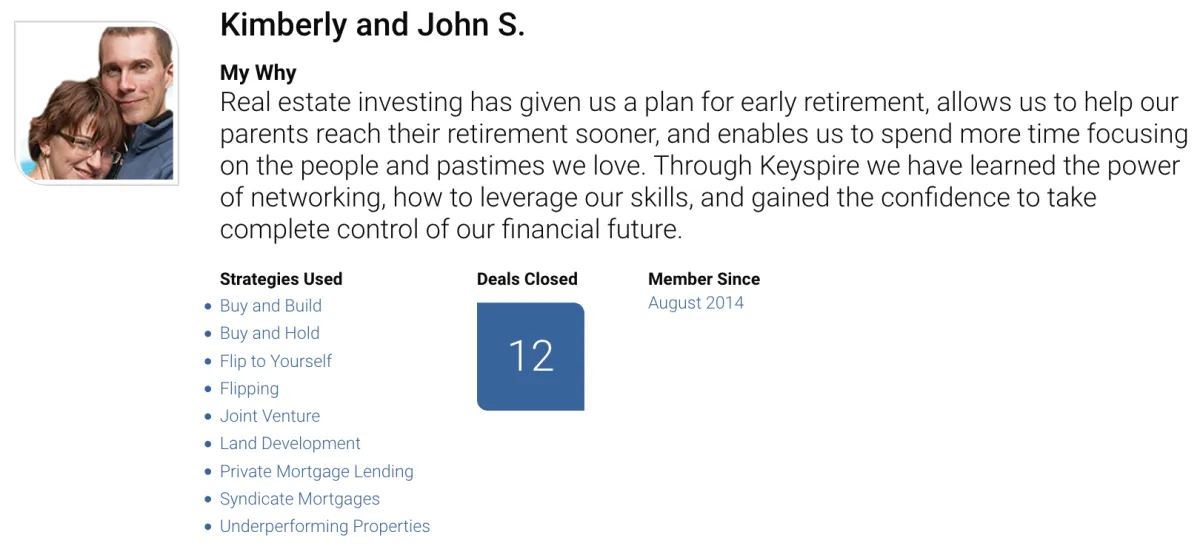Viewport: 1200px width, 549px height.
Task: Click the Kimberly and John S. heading
Action: [x=372, y=25]
